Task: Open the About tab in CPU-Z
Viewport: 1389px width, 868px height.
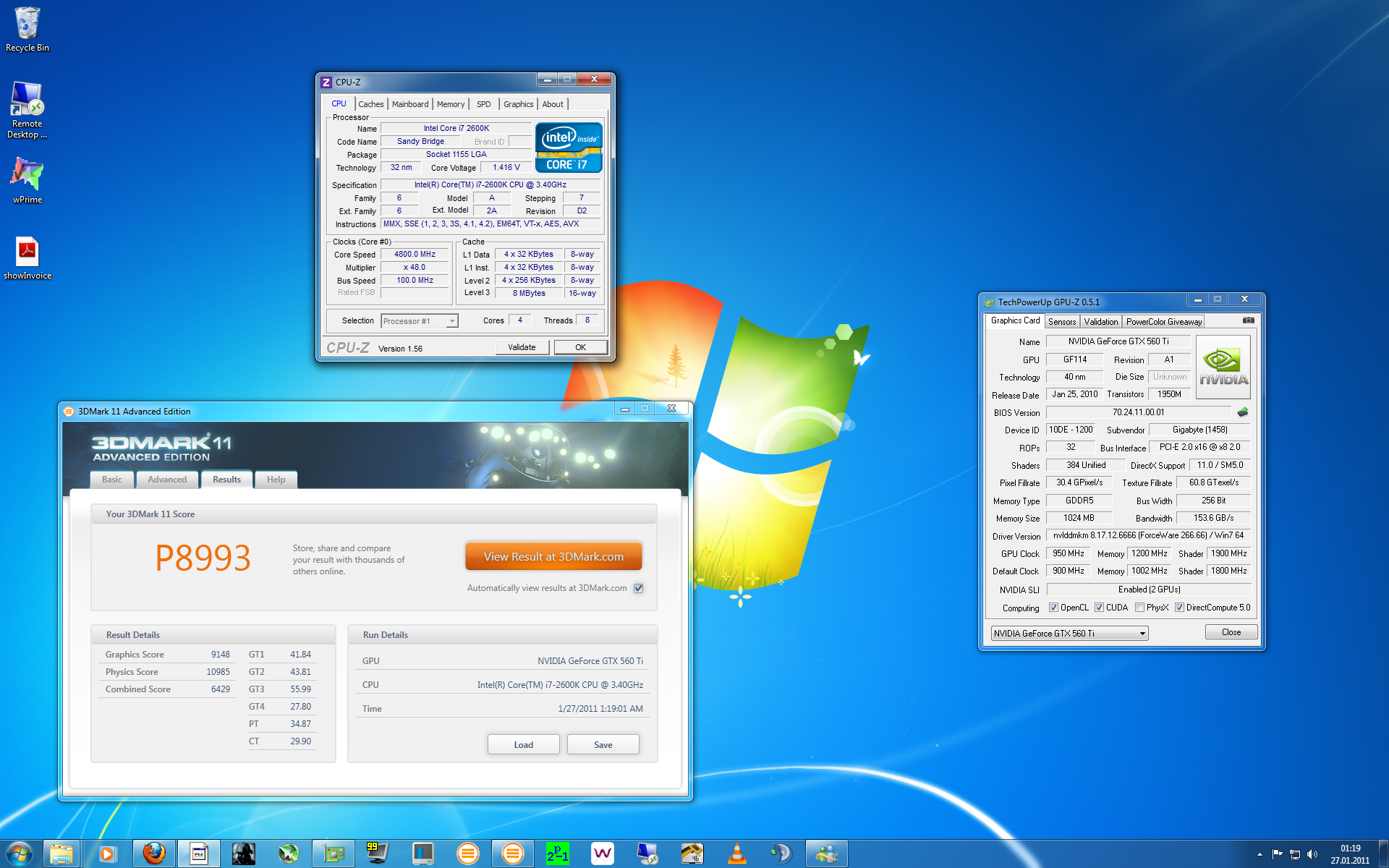Action: (x=553, y=104)
